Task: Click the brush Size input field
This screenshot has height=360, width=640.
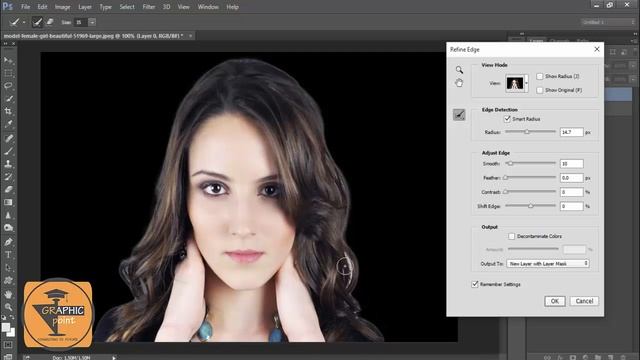Action: (80, 22)
